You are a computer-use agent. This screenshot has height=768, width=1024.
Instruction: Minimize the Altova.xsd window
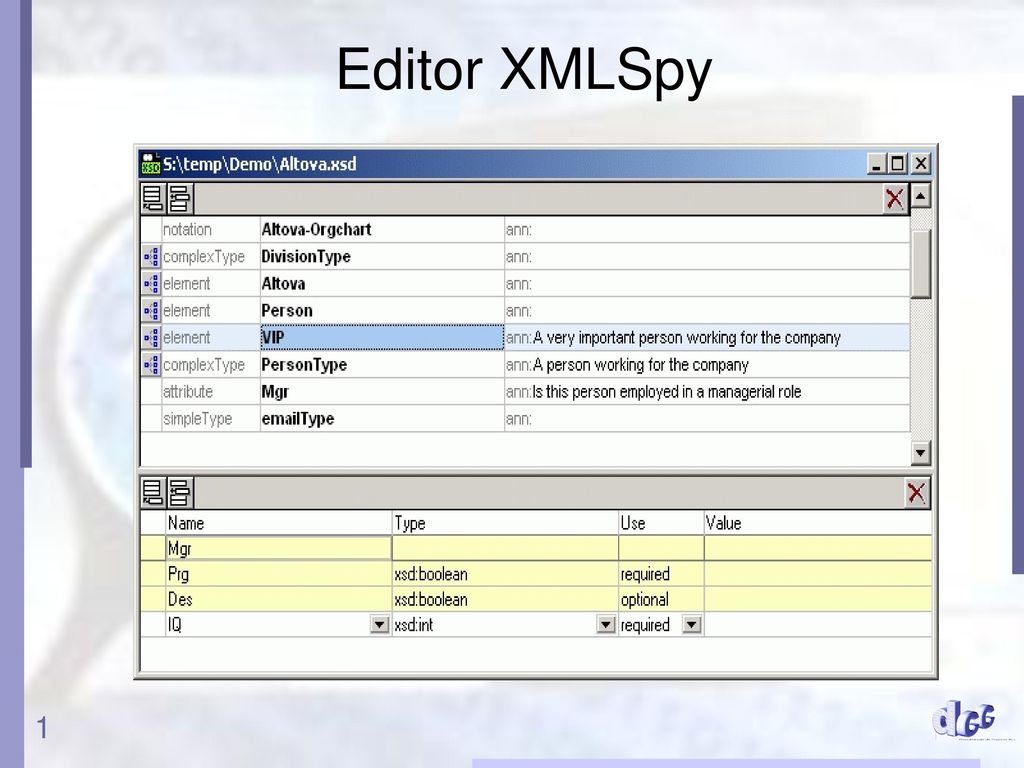876,164
